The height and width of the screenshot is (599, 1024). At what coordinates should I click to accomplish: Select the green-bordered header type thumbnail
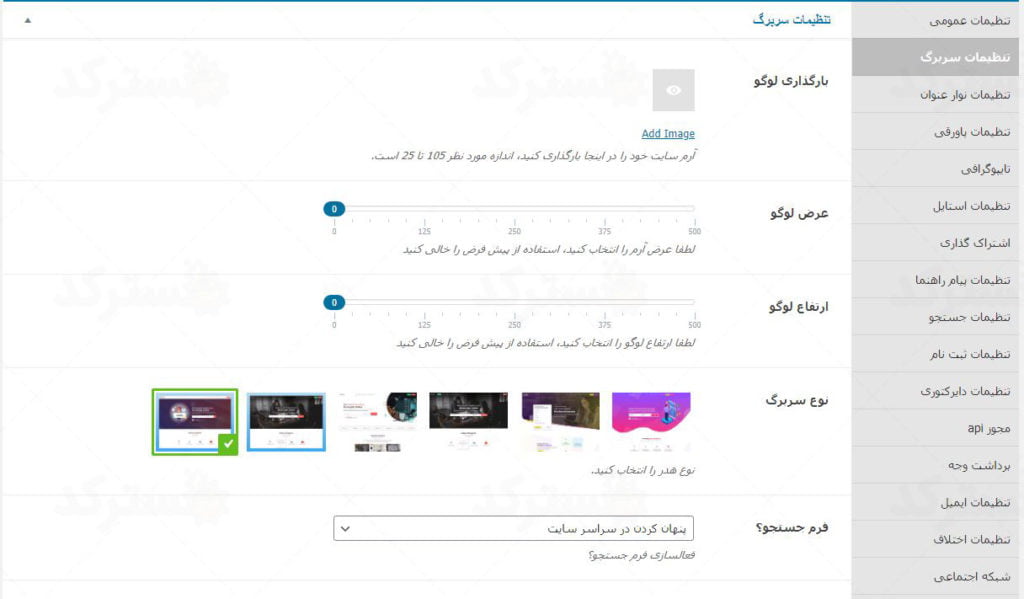pos(194,421)
